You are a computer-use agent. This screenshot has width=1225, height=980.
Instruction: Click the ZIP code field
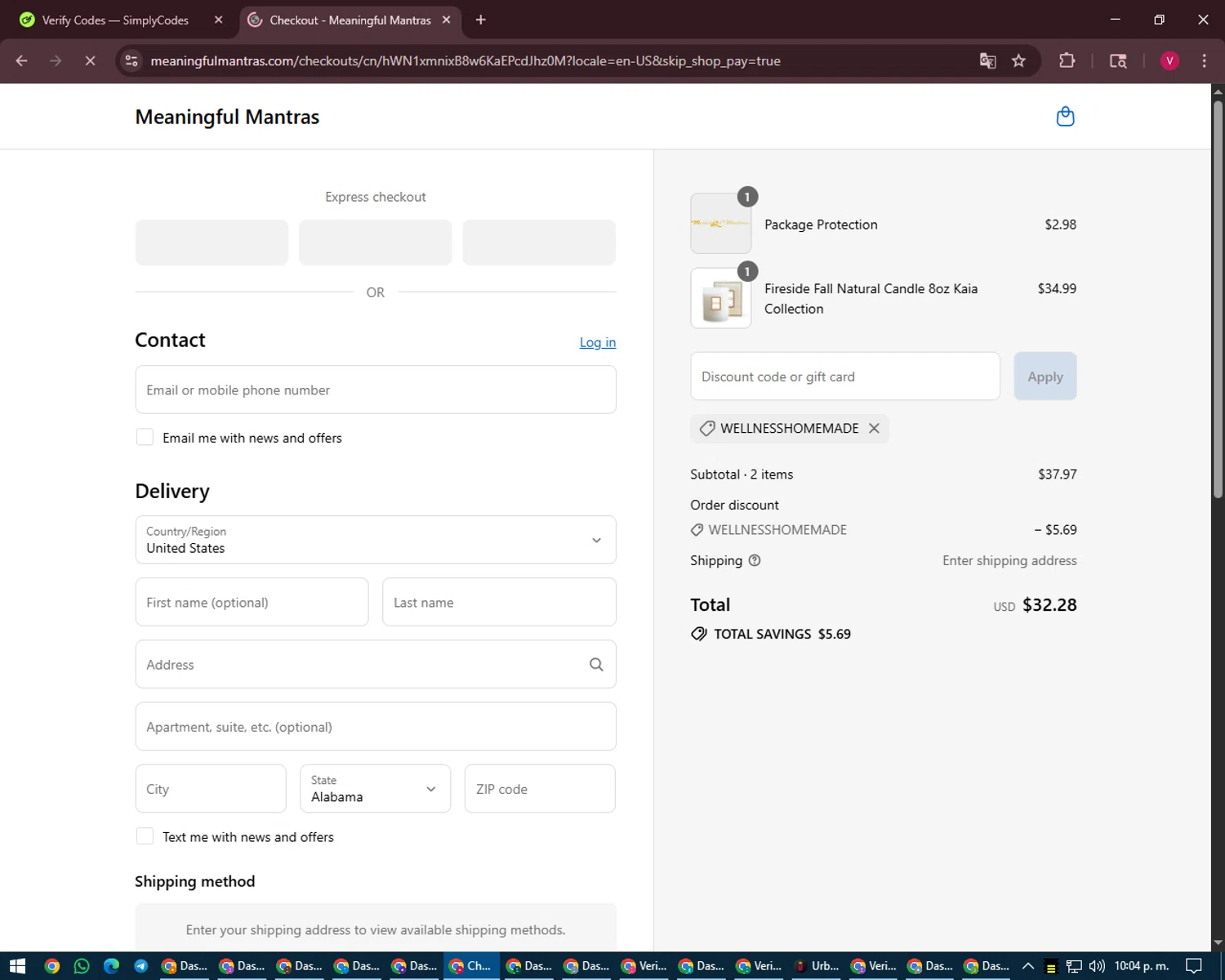[540, 789]
